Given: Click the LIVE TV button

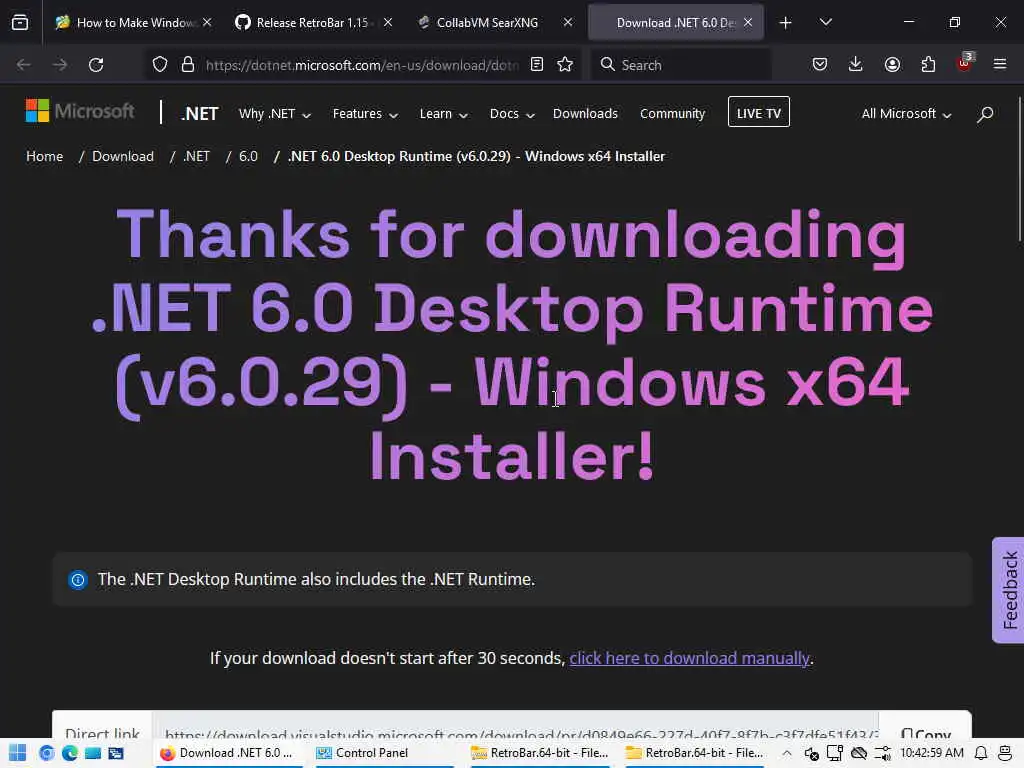Looking at the screenshot, I should (758, 112).
